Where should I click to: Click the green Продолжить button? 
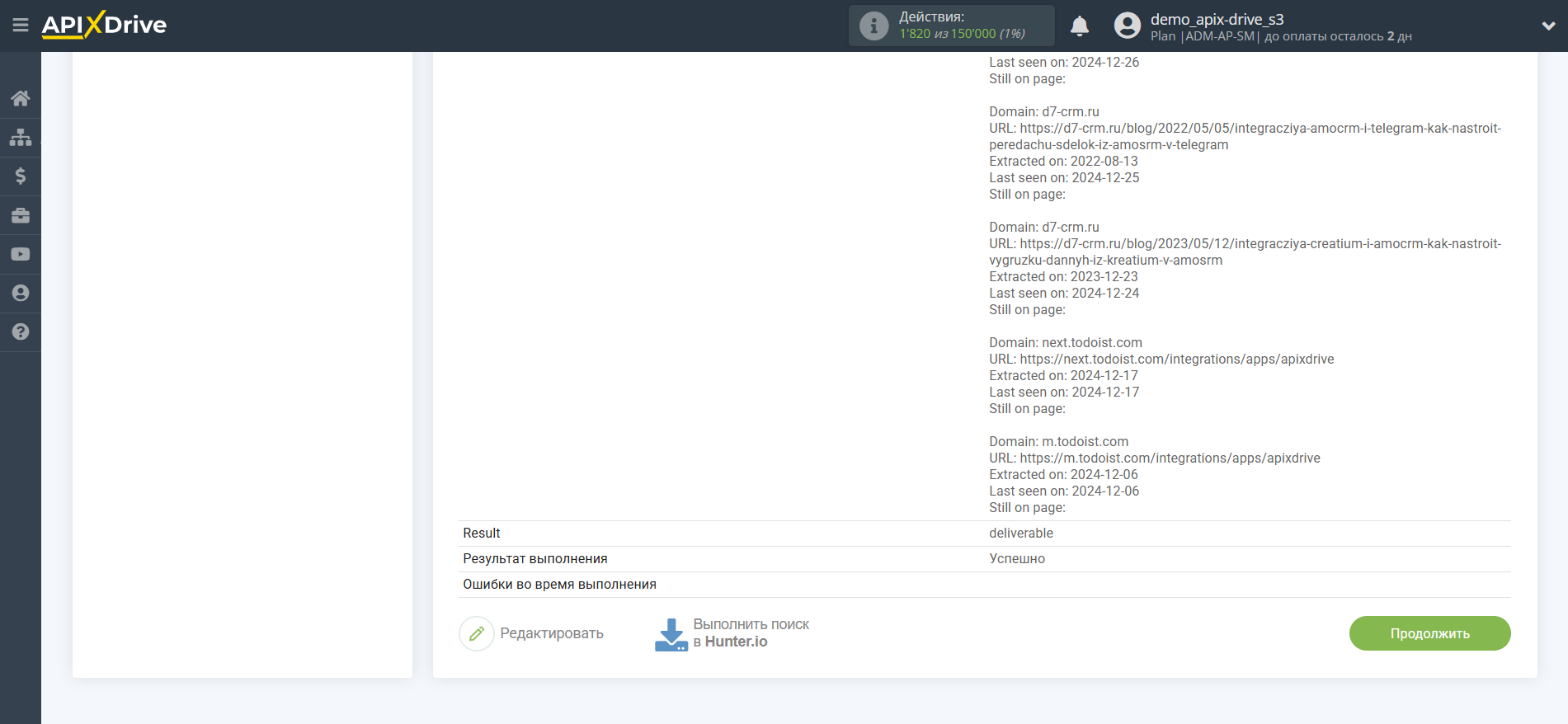point(1429,633)
